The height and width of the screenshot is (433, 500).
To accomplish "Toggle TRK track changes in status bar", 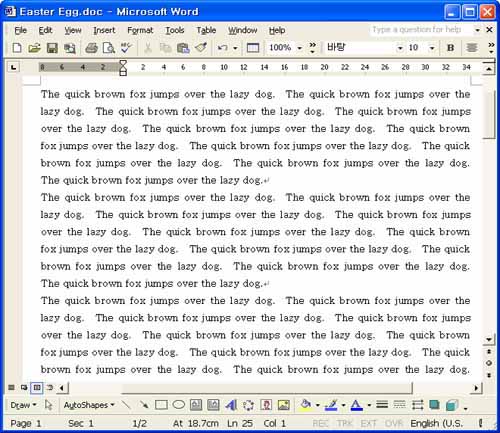I will coord(344,423).
